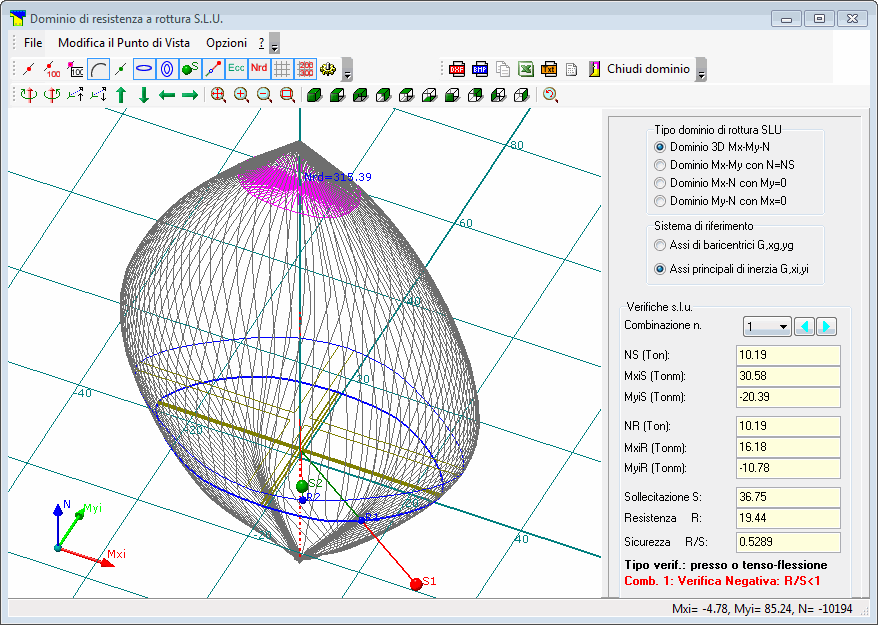Viewport: 878px width, 625px height.
Task: Export the domain as DXF
Action: [x=457, y=69]
